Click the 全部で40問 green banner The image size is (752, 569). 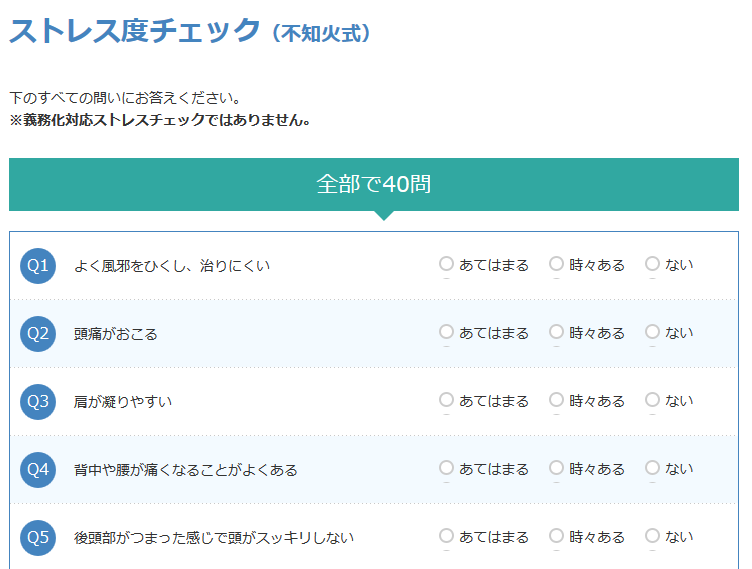tap(374, 184)
